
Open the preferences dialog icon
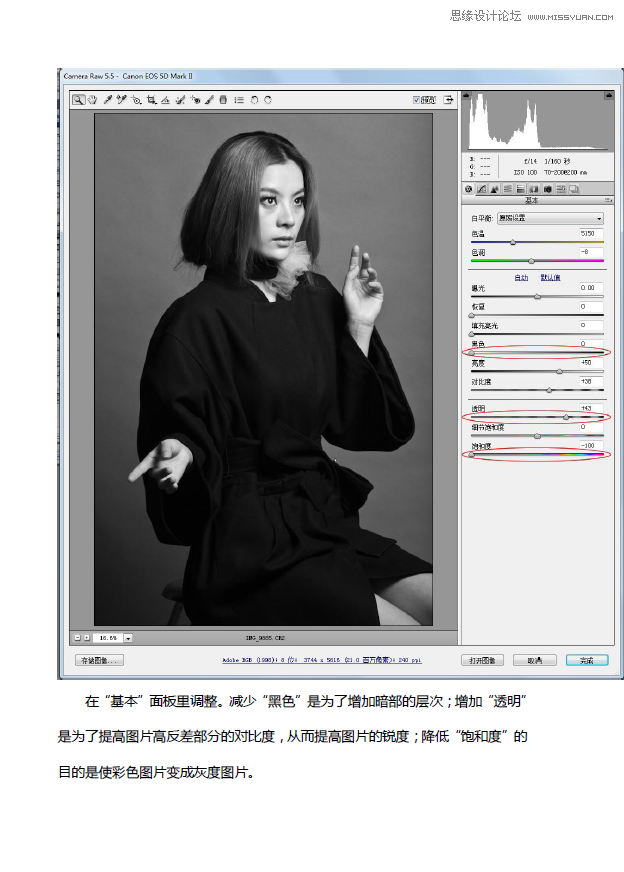click(x=238, y=100)
